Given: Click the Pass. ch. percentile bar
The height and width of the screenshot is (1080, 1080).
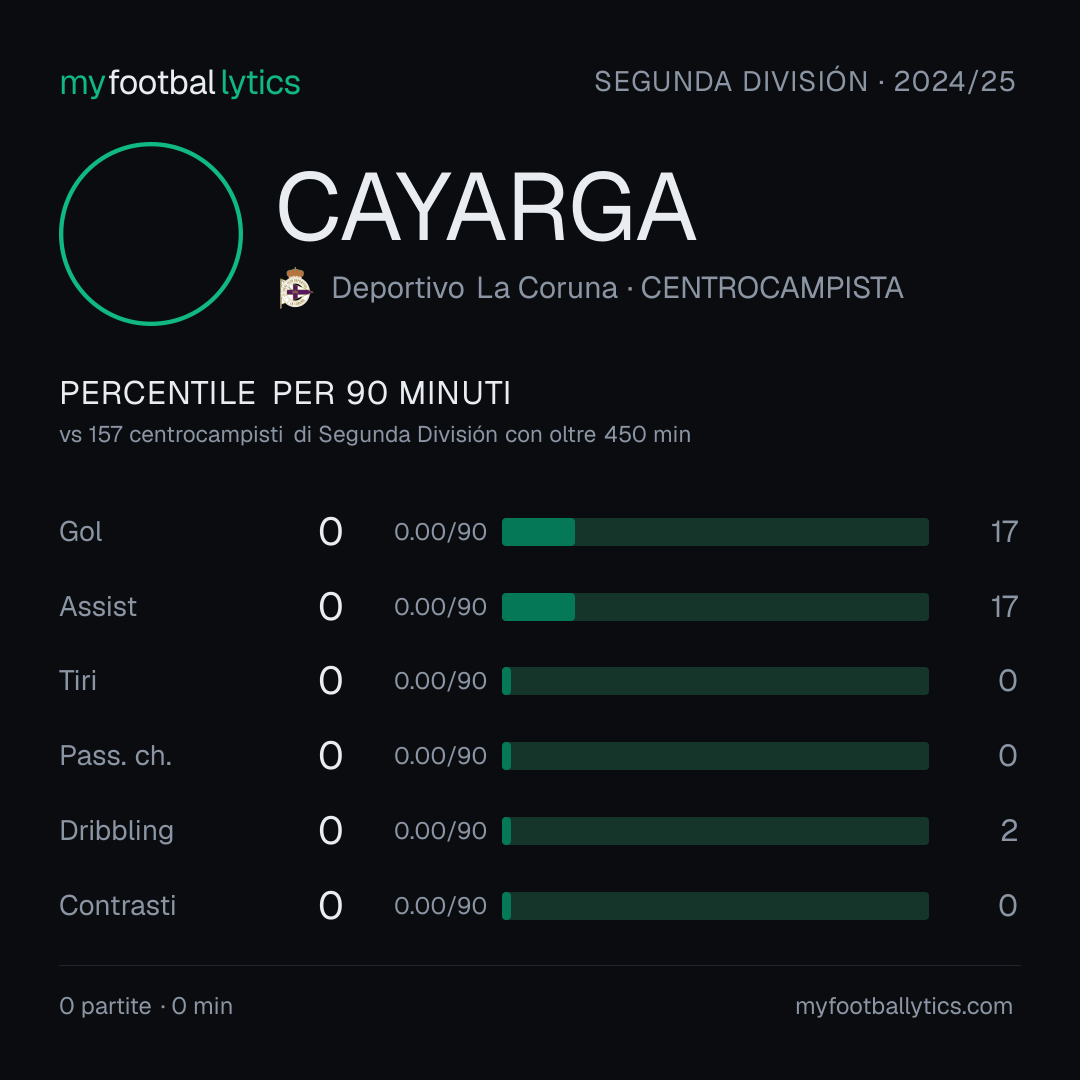Looking at the screenshot, I should click(x=715, y=756).
